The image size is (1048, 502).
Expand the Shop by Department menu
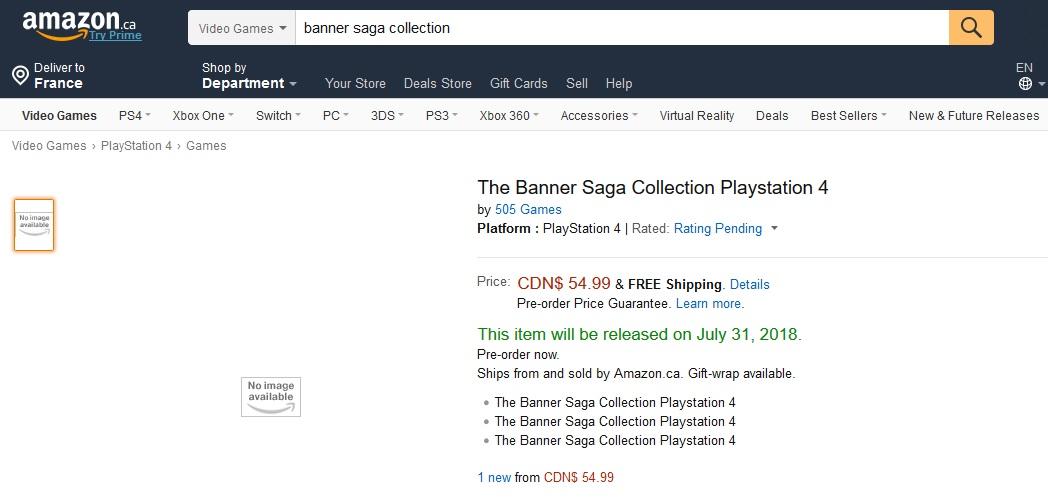(x=249, y=76)
